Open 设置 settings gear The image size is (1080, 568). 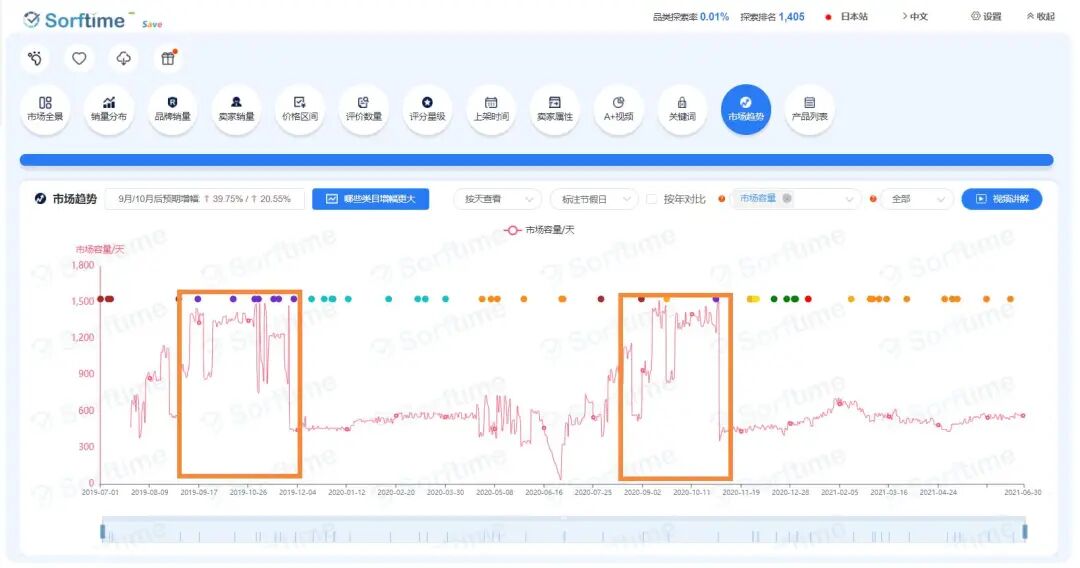(x=986, y=17)
